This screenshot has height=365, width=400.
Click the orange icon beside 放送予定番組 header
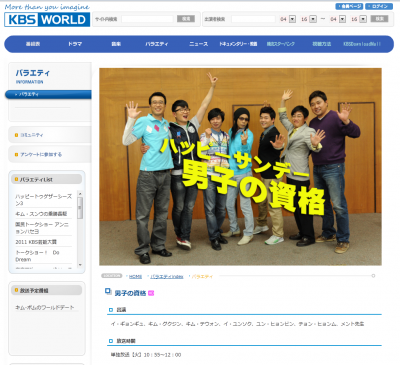(x=16, y=290)
